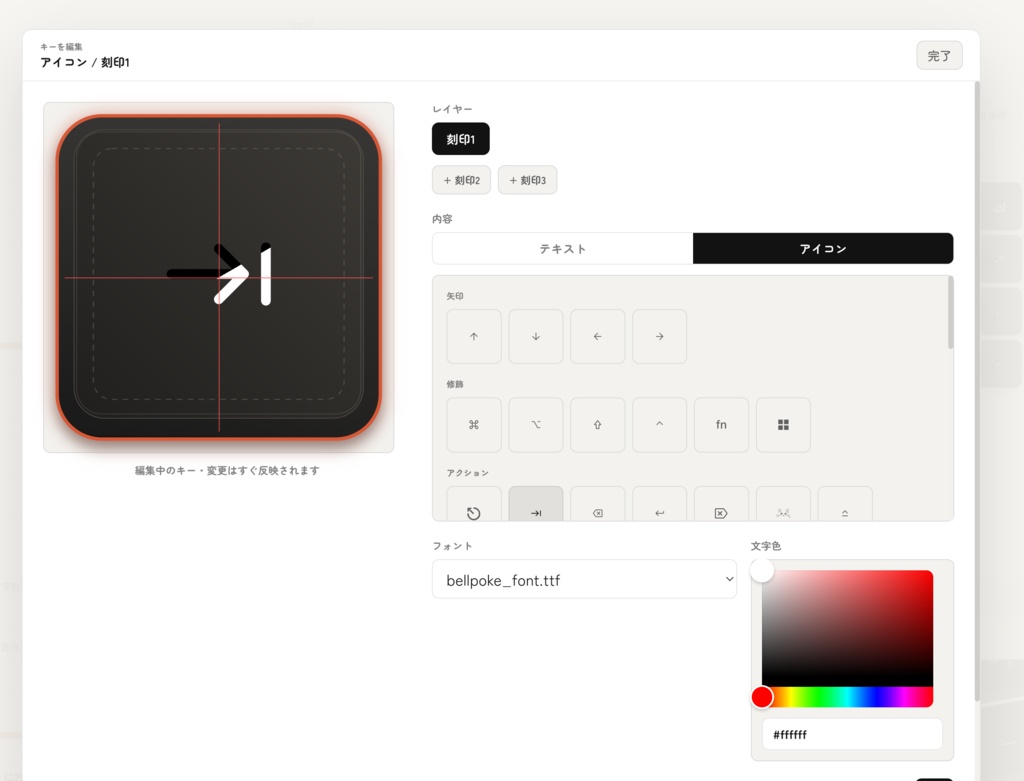Click the #ffffff hex color field

pos(852,735)
